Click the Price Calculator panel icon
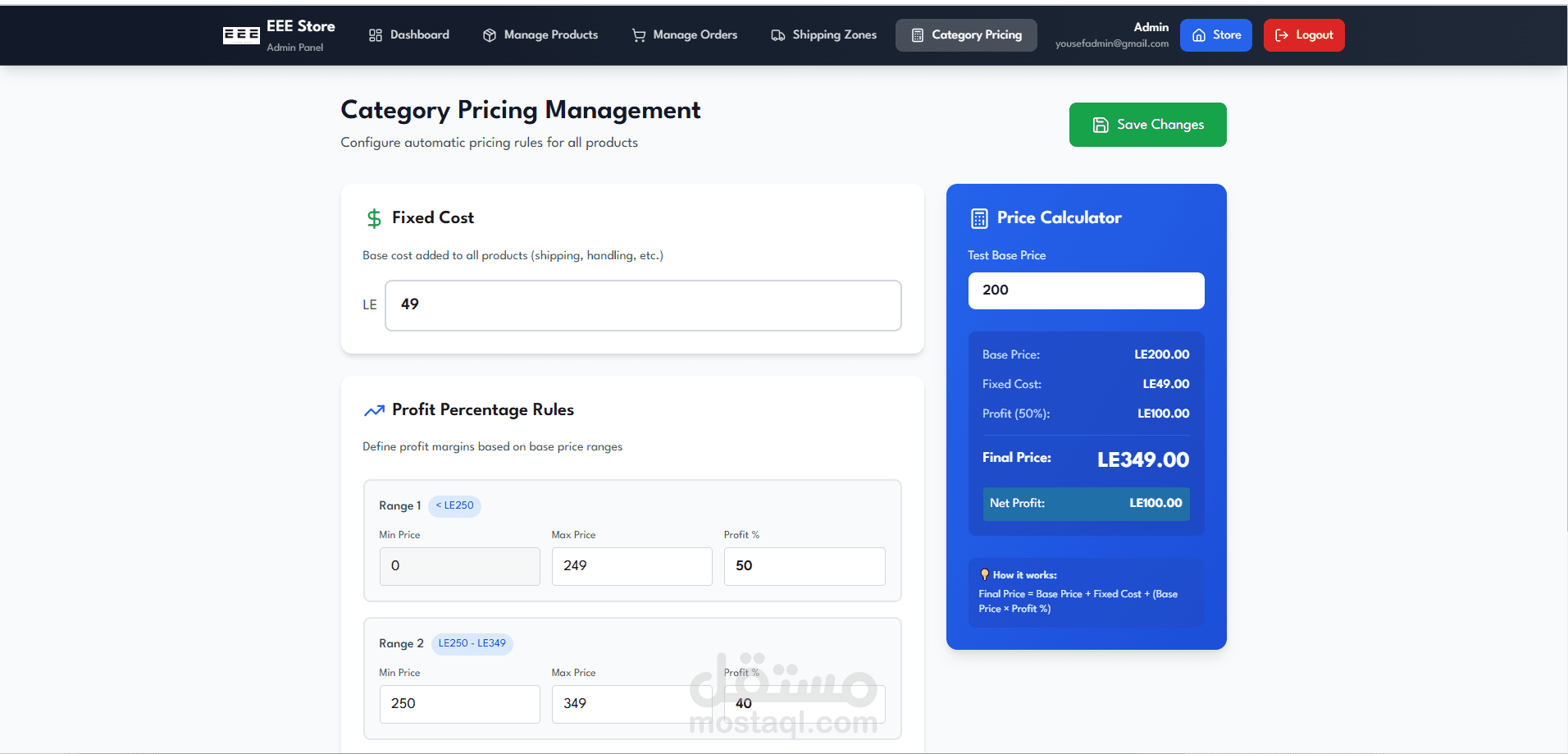Image resolution: width=1568 pixels, height=754 pixels. coord(979,218)
